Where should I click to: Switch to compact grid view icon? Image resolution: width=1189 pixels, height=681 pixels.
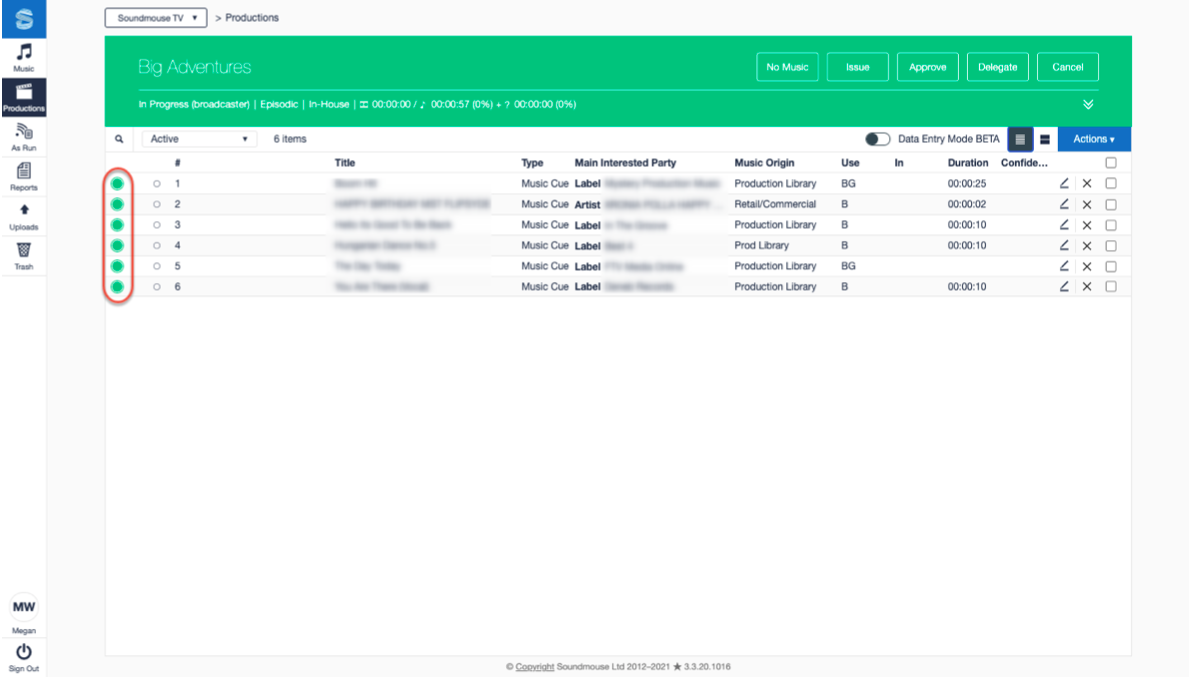[x=1020, y=140]
